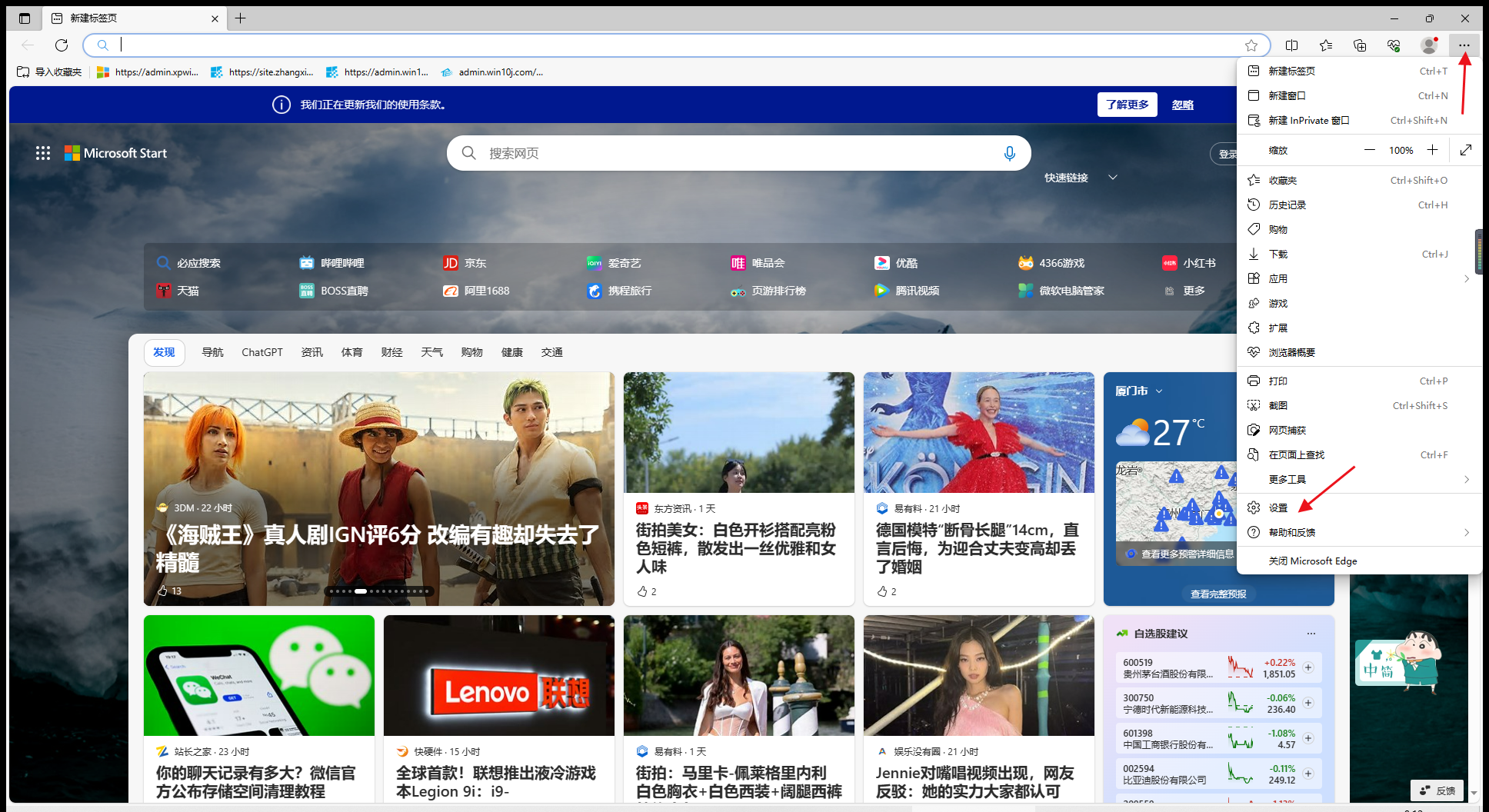Click the browser address bar

pos(677,45)
